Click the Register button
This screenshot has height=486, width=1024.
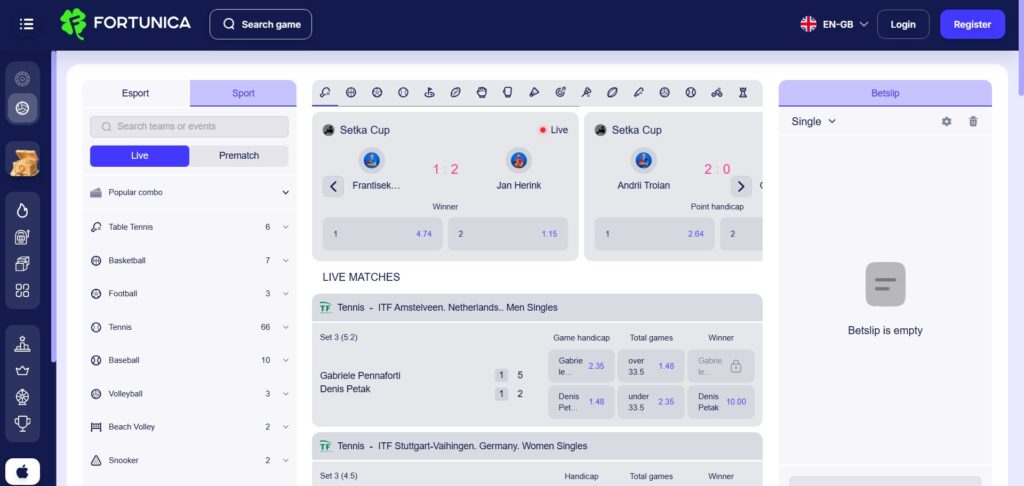[x=972, y=24]
